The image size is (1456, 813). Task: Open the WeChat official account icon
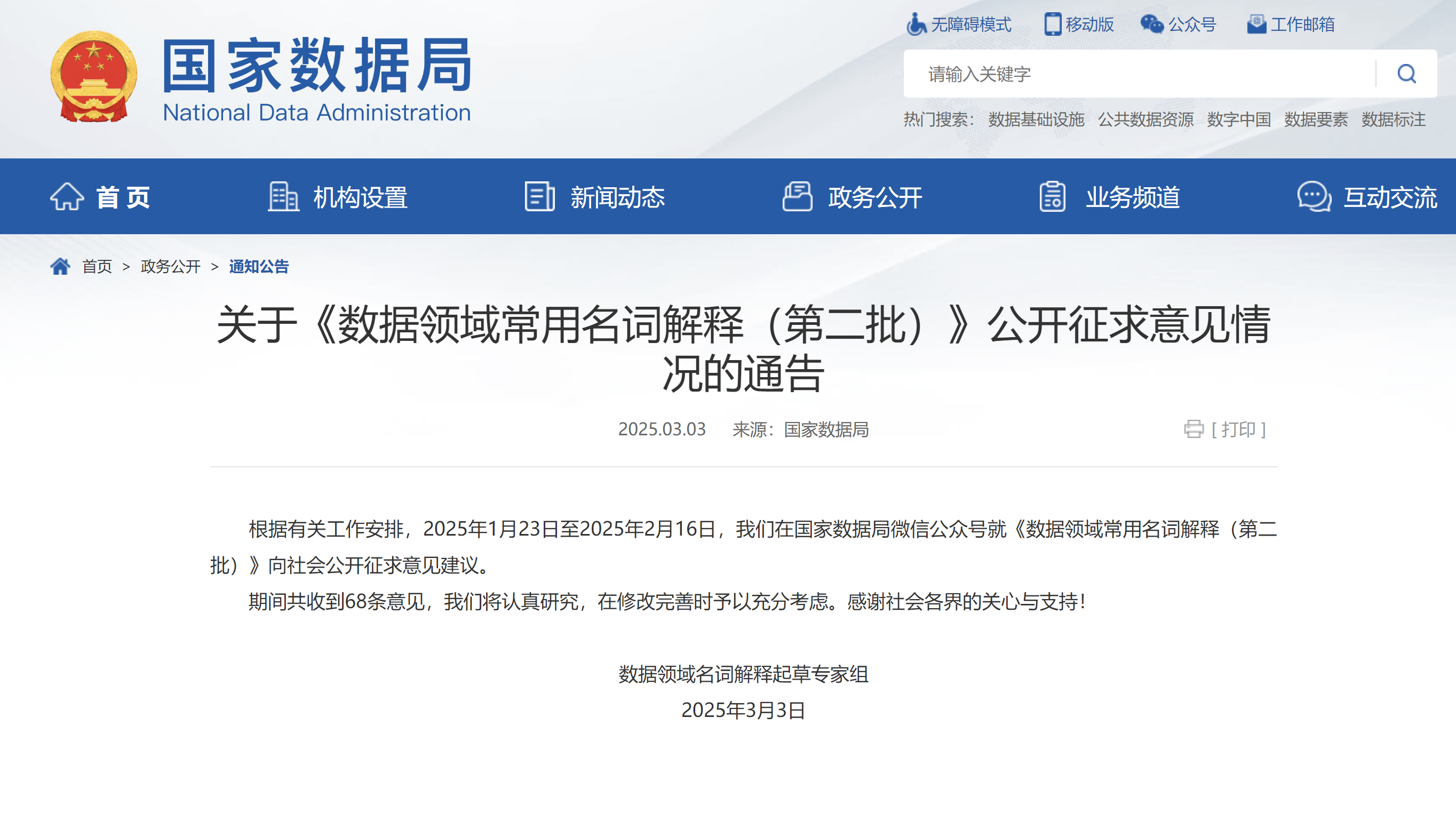point(1151,25)
